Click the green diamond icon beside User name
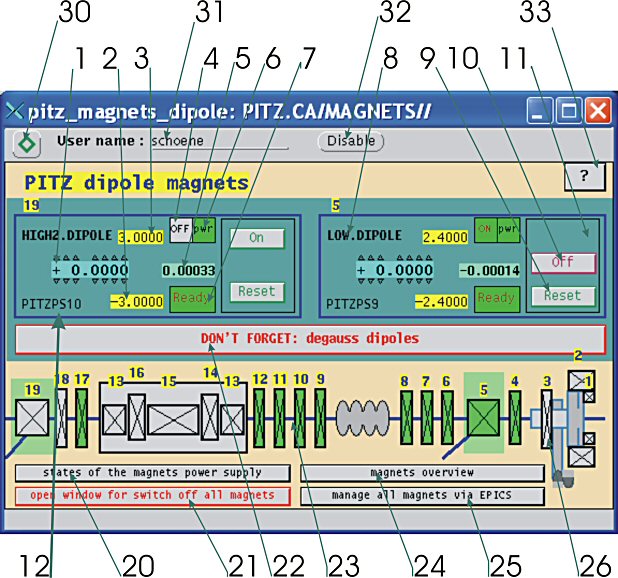Viewport: 618px width, 578px height. 26,143
